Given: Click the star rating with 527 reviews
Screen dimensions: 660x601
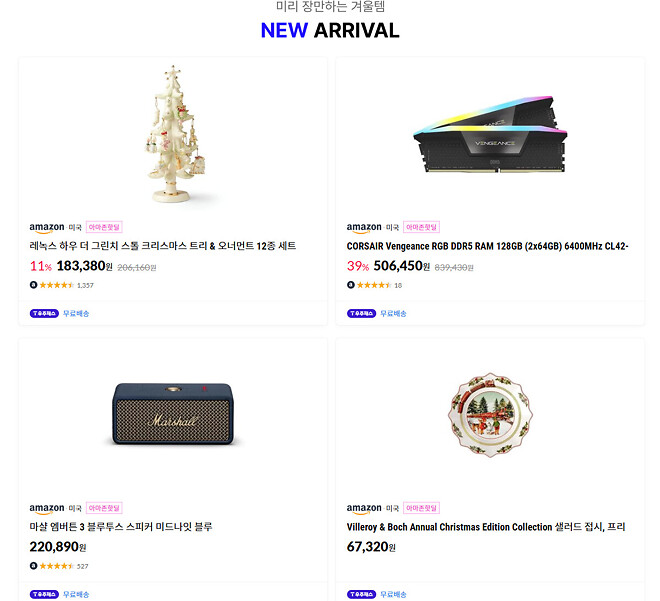Looking at the screenshot, I should click(59, 566).
